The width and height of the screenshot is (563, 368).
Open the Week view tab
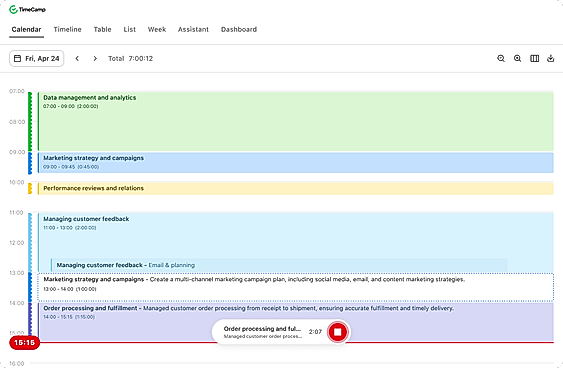(157, 29)
